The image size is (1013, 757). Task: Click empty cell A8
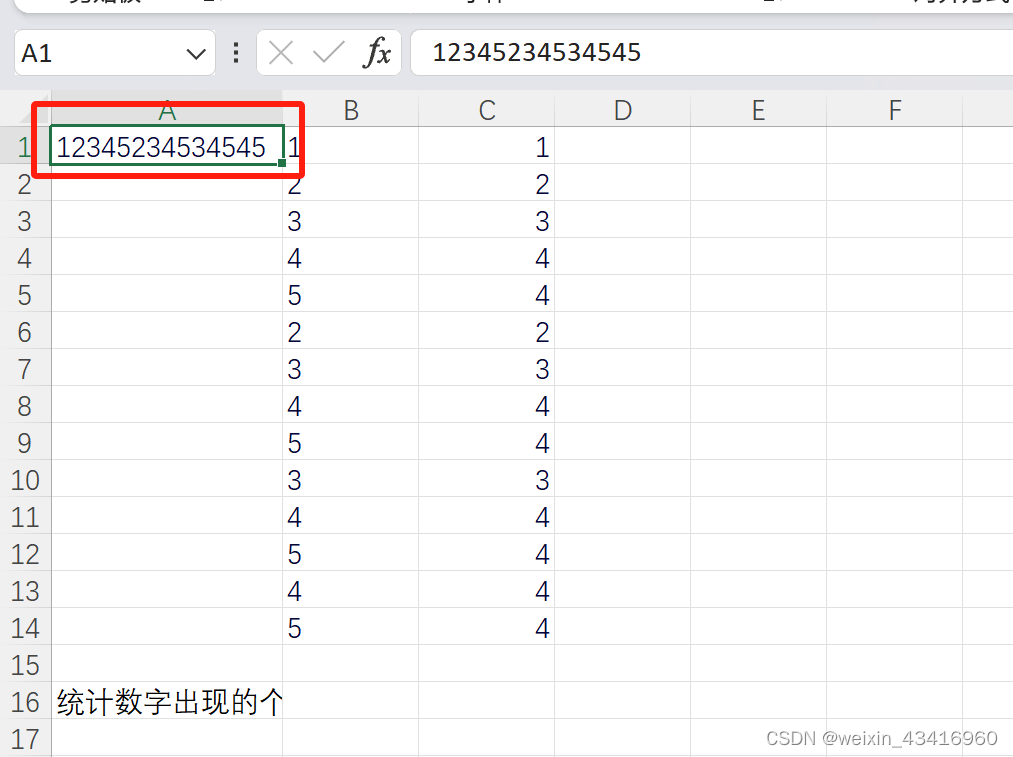[x=167, y=406]
